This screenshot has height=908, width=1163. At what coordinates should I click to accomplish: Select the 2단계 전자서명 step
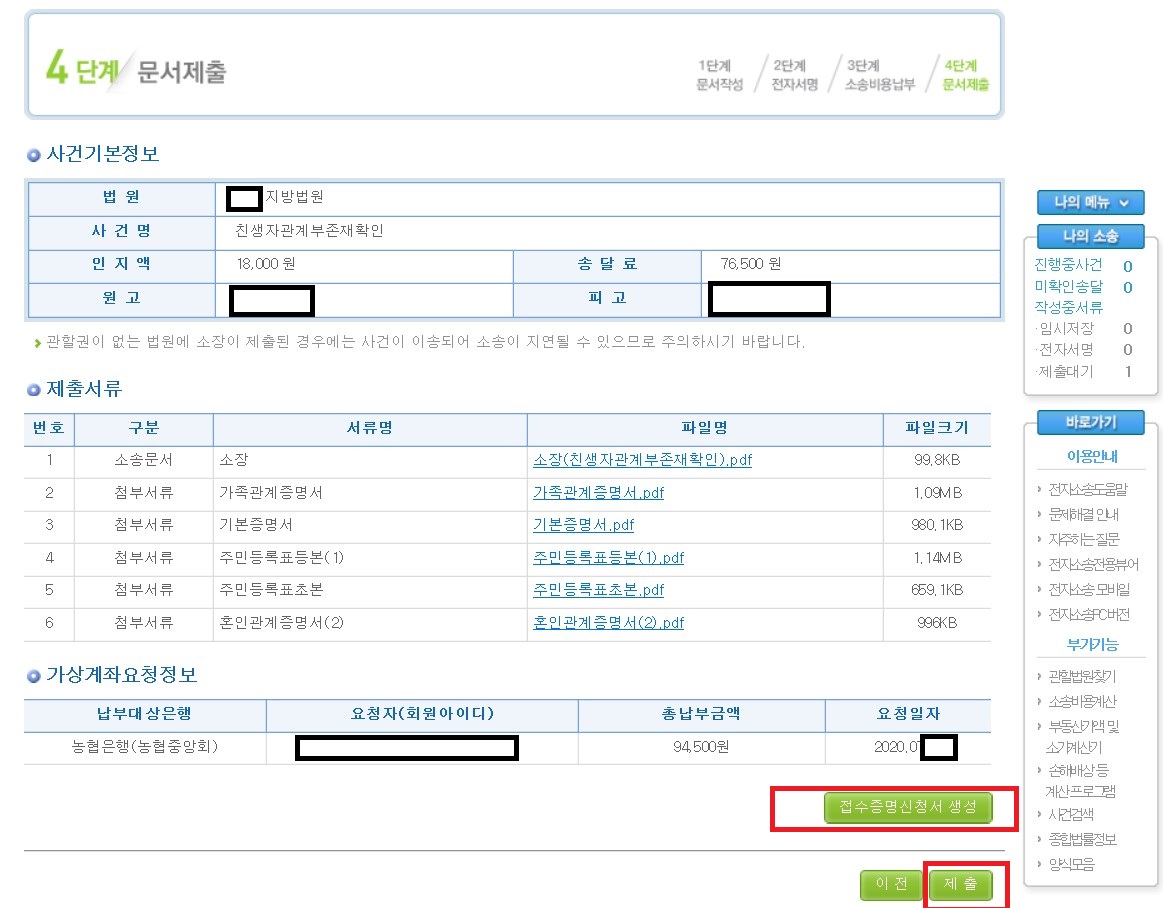coord(794,75)
